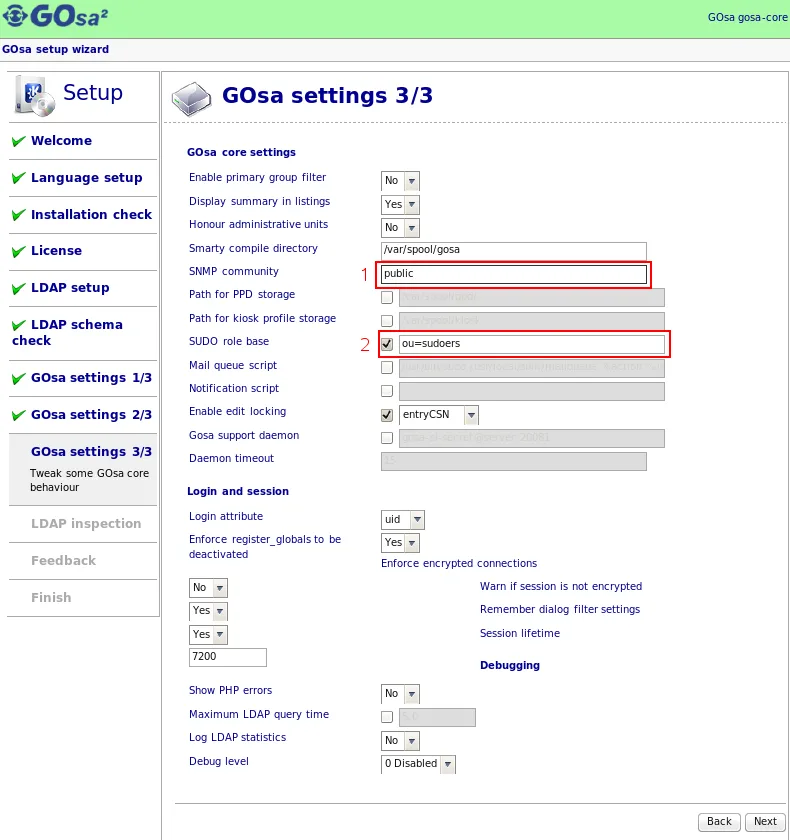Enable the Notification script checkbox
Image resolution: width=790 pixels, height=840 pixels.
pyautogui.click(x=387, y=391)
